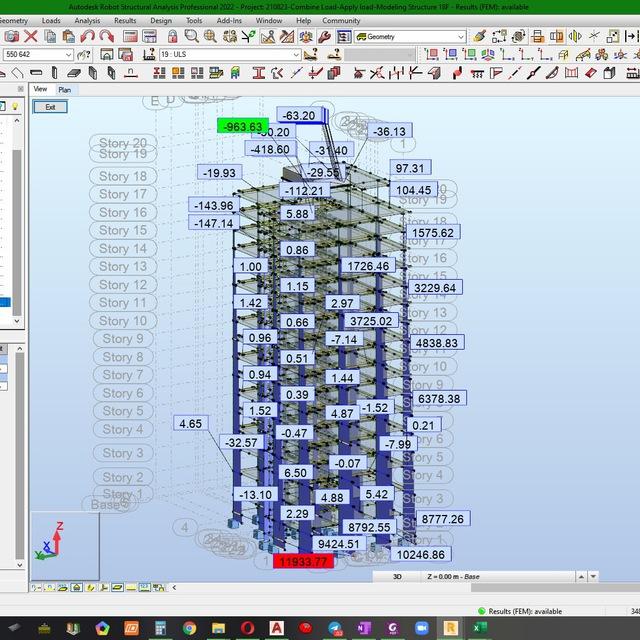Toggle the light bulb icon in side panel
The width and height of the screenshot is (640, 640).
click(15, 107)
